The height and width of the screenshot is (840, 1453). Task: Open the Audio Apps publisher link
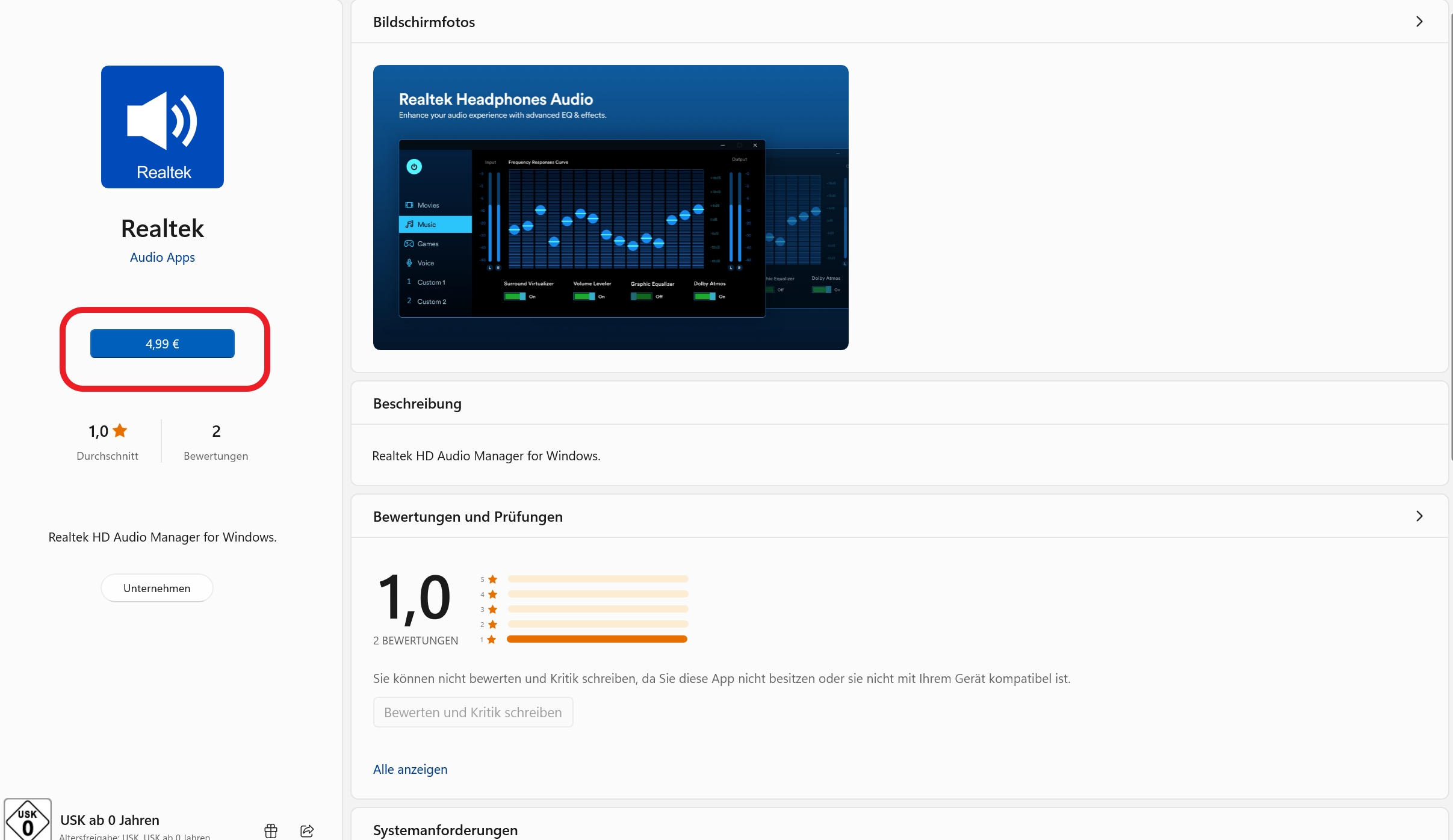[x=163, y=258]
